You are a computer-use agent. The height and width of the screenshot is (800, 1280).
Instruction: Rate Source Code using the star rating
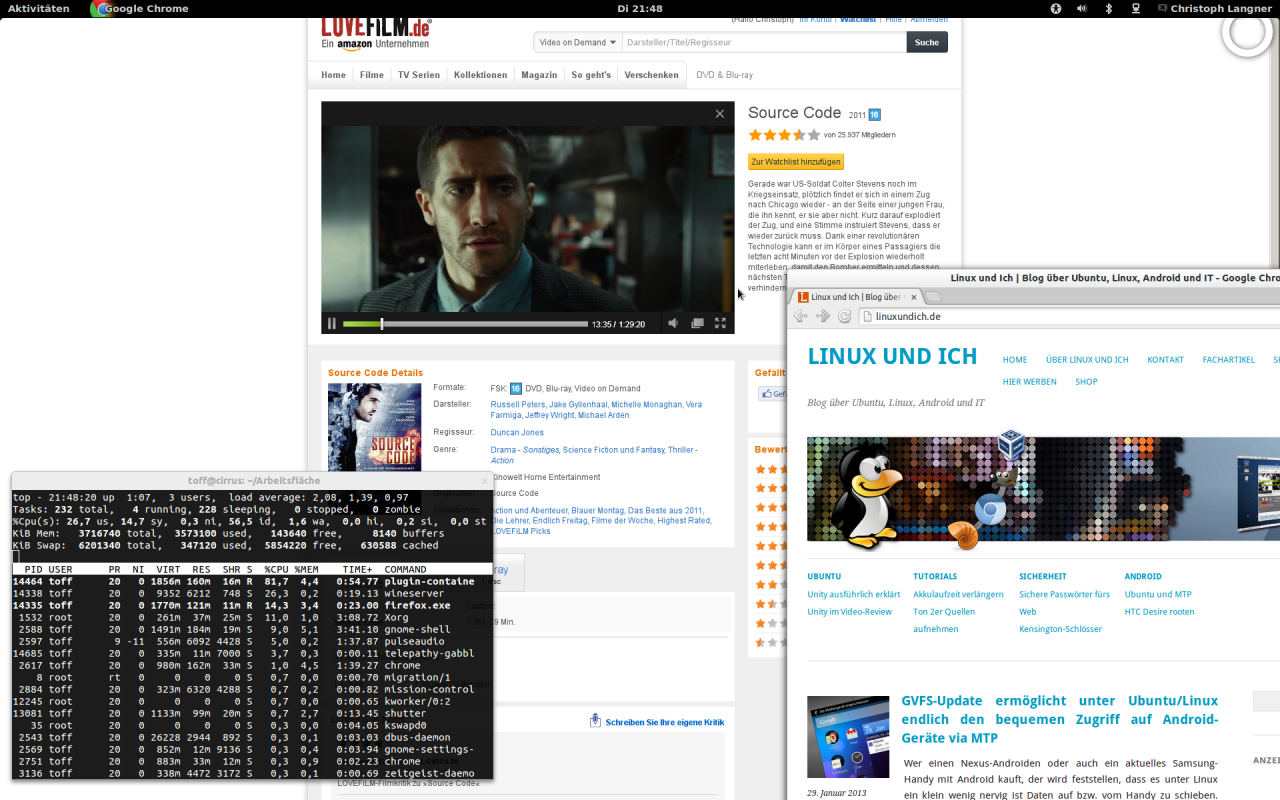point(784,135)
